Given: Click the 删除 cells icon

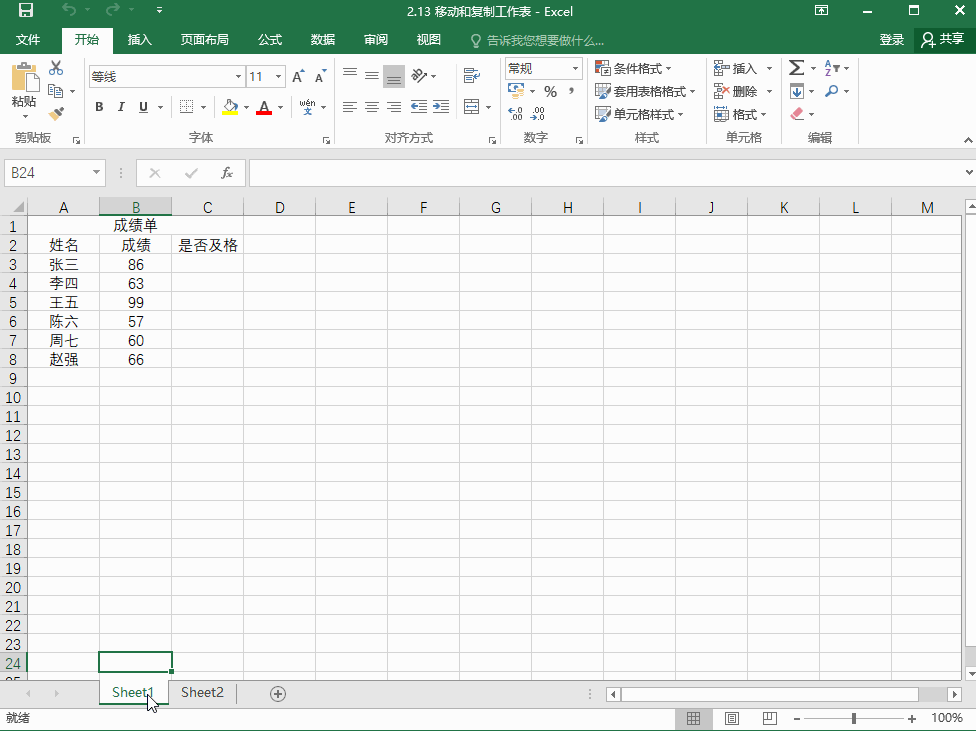Looking at the screenshot, I should pos(740,90).
